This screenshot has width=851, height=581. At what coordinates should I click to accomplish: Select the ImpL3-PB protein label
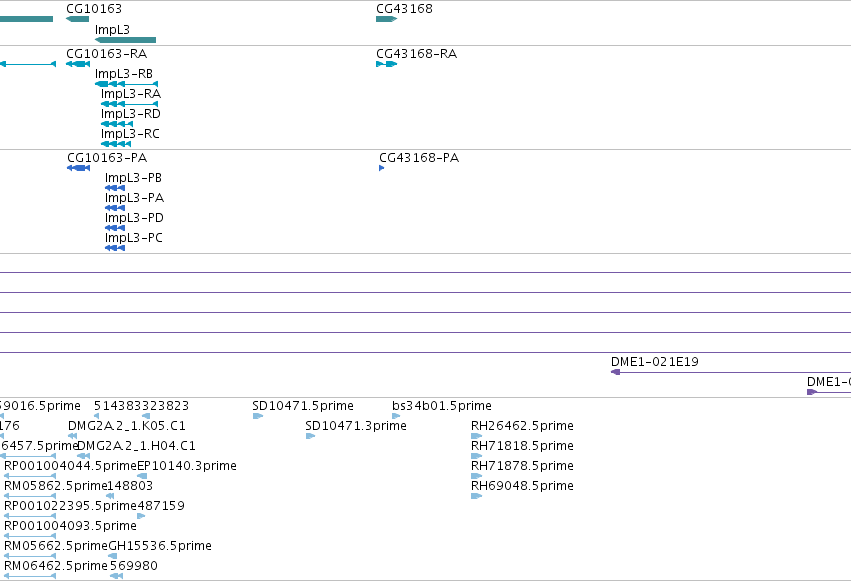pos(133,178)
